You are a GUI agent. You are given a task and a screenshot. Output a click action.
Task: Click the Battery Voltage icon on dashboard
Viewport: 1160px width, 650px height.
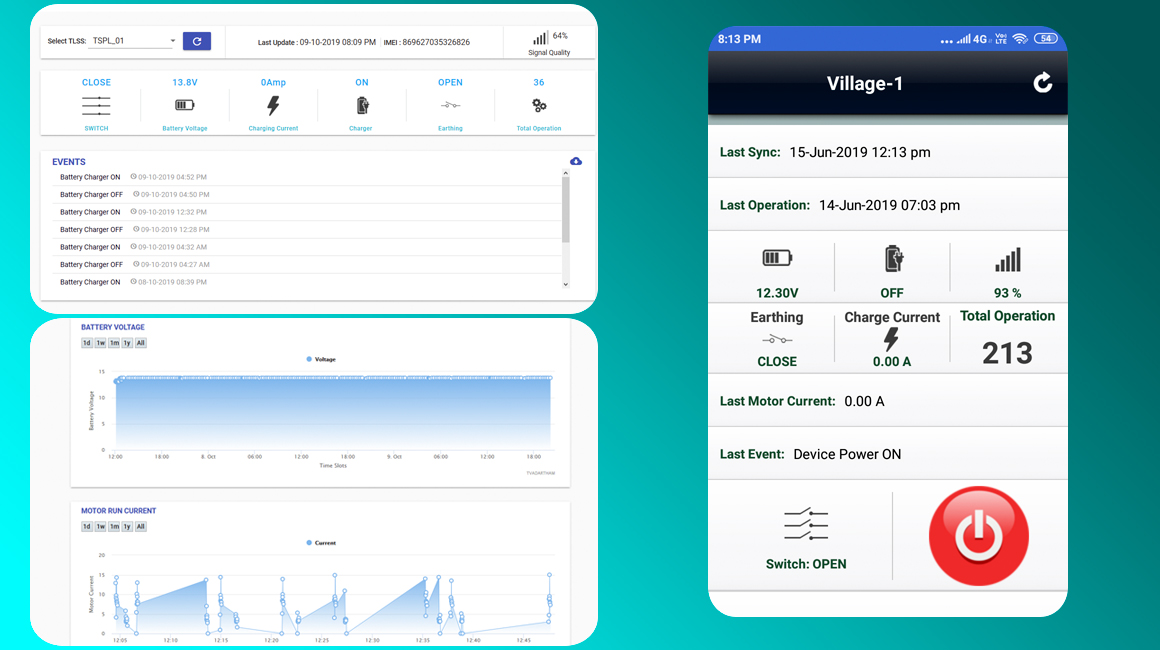185,105
